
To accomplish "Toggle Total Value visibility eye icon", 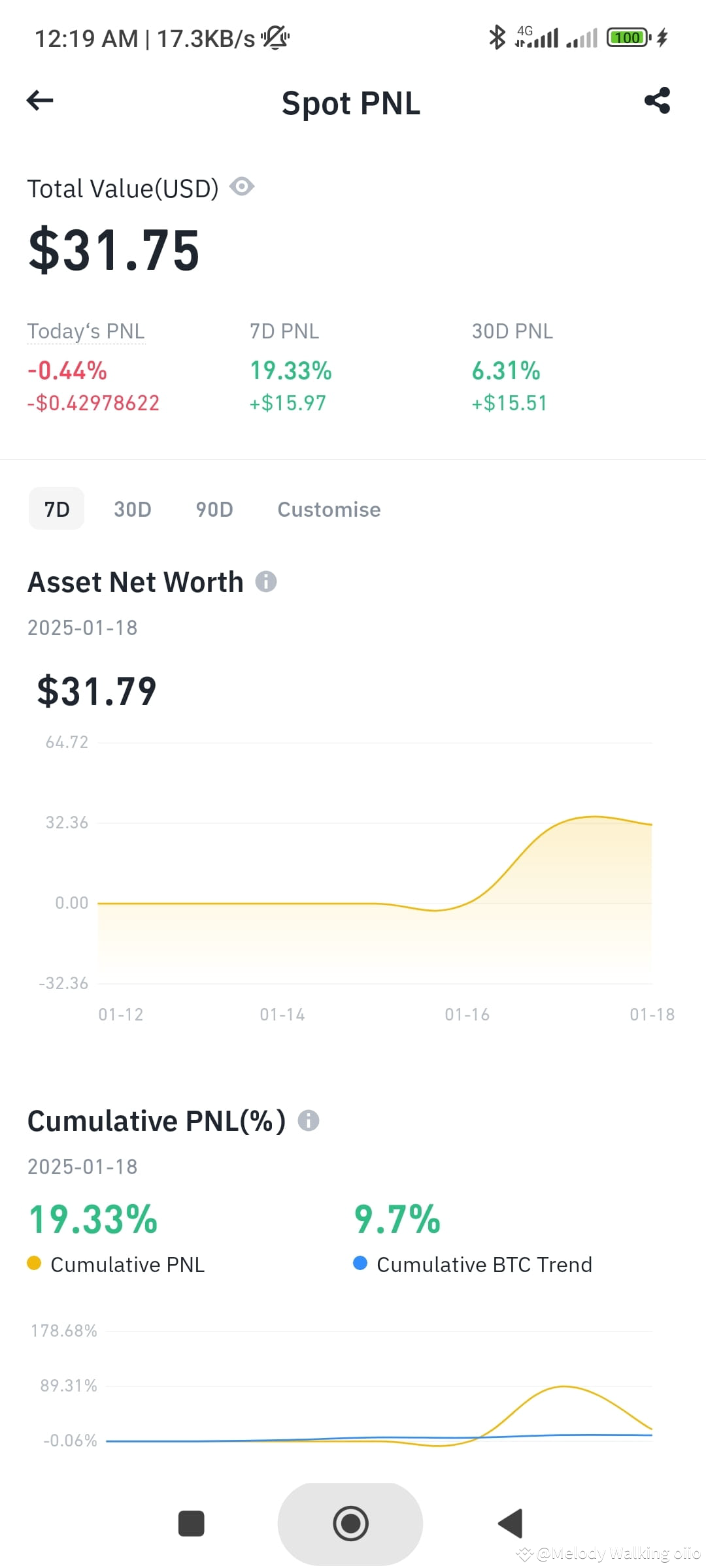I will pos(242,187).
